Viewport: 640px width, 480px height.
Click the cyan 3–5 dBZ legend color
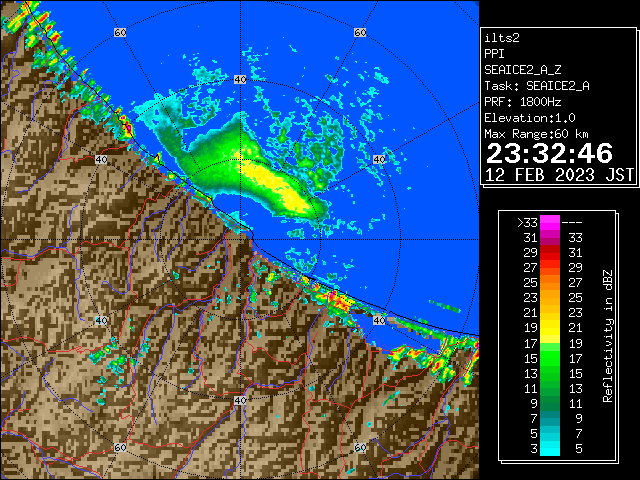(550, 449)
